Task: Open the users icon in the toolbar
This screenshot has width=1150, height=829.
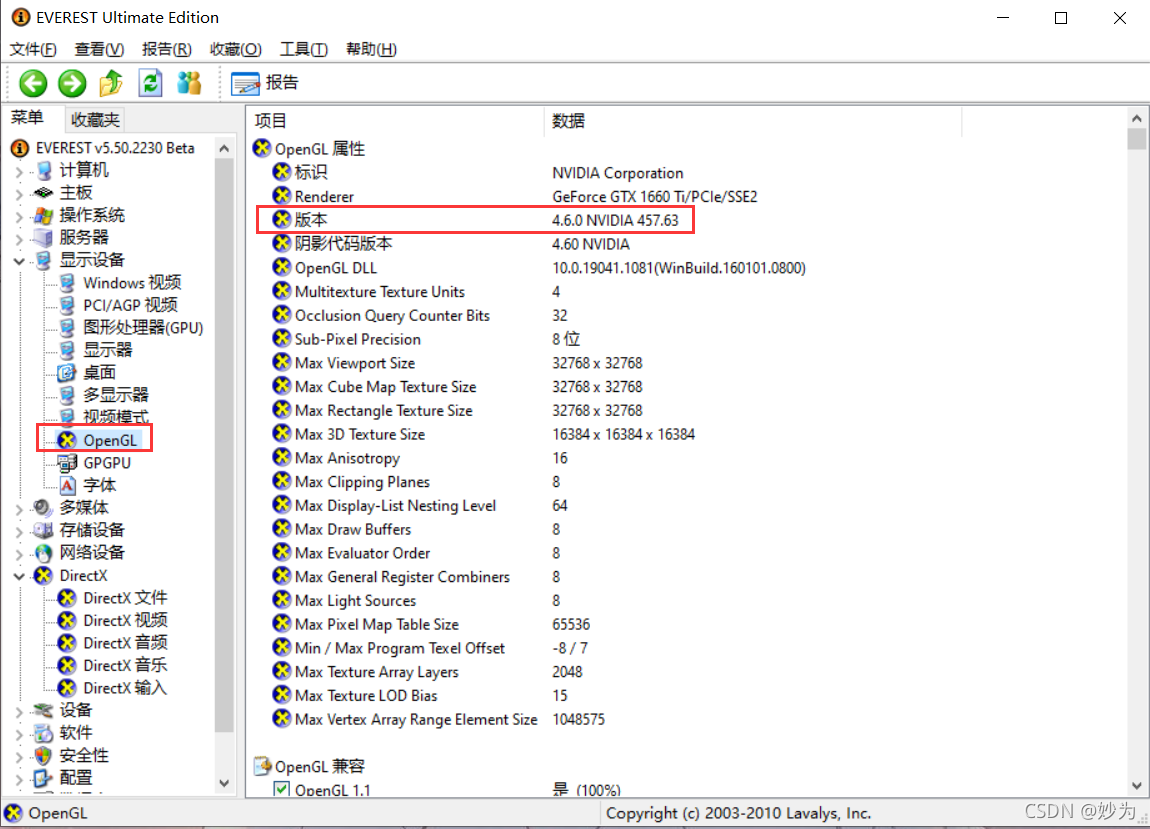Action: click(x=189, y=83)
